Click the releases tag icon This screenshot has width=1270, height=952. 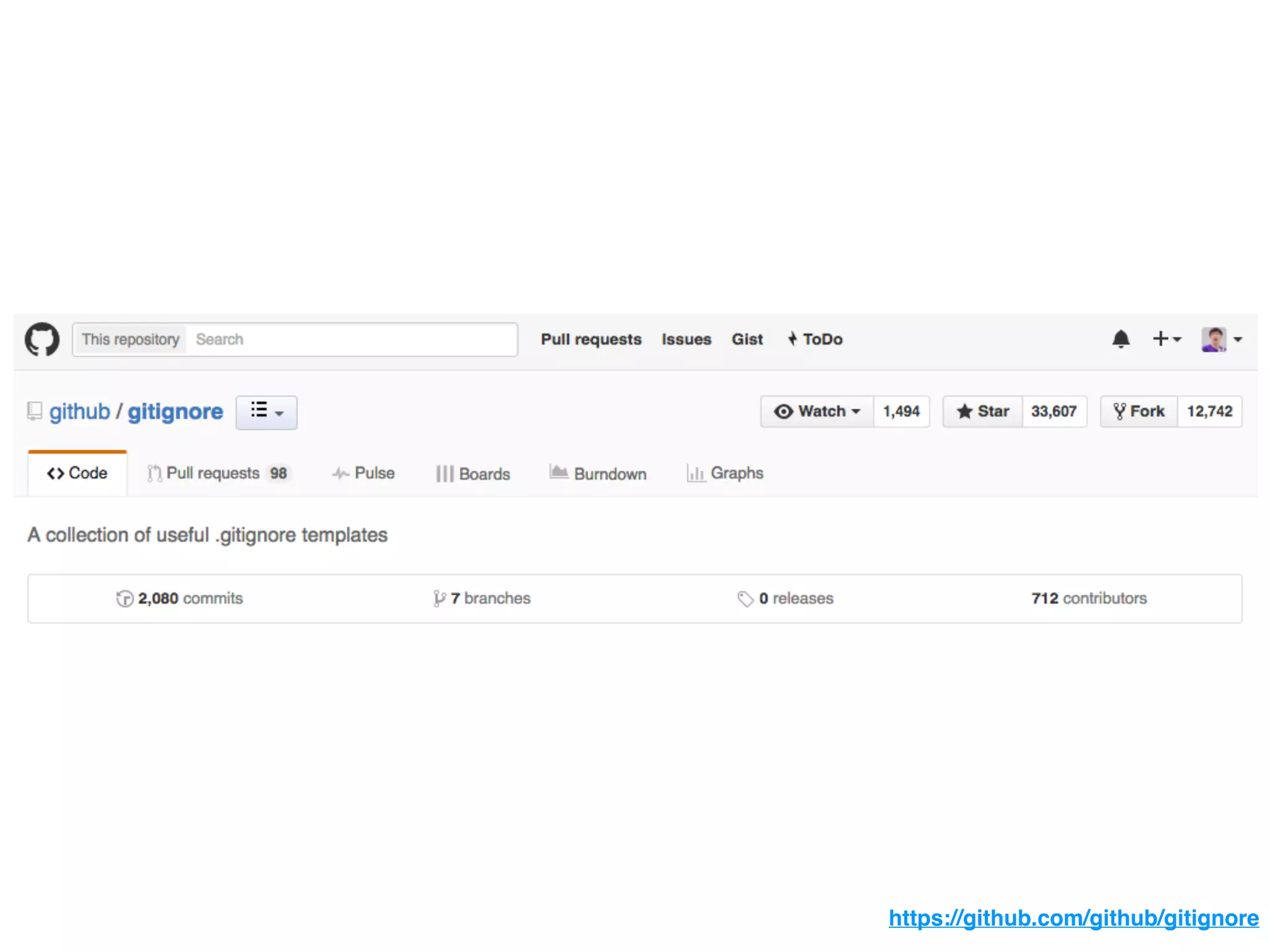pos(745,599)
